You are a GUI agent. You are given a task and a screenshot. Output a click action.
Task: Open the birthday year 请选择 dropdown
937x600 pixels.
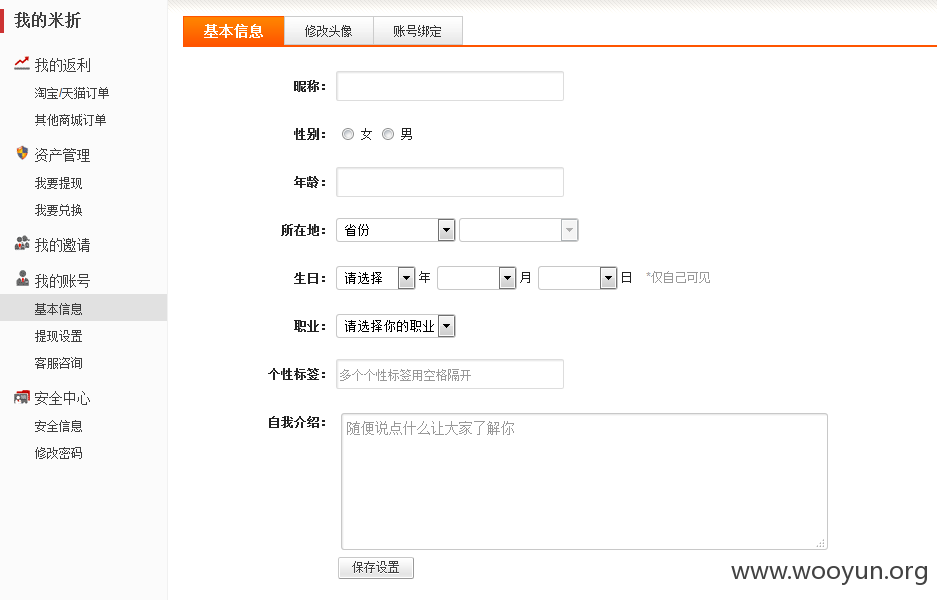click(x=375, y=278)
